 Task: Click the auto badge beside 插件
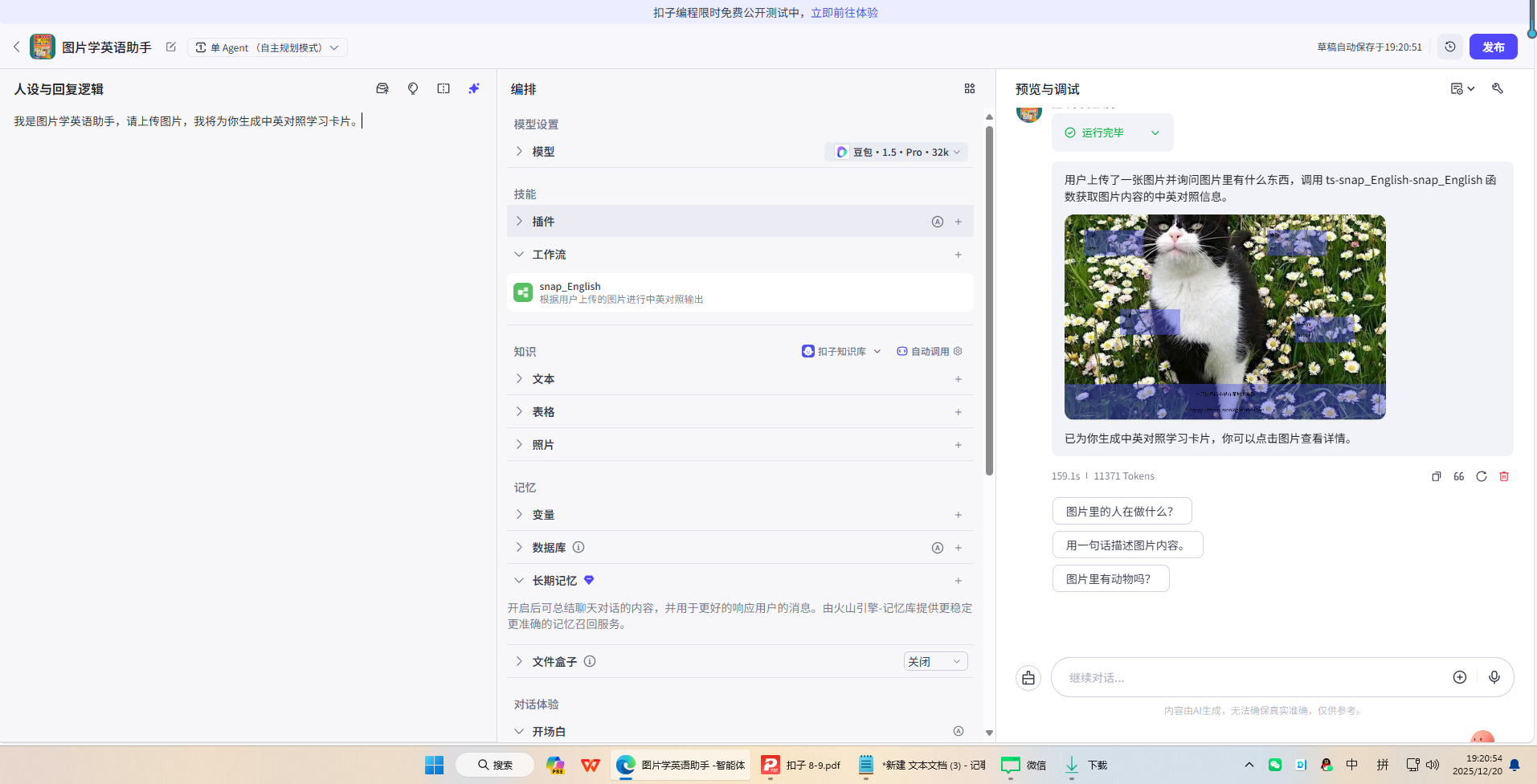point(937,221)
